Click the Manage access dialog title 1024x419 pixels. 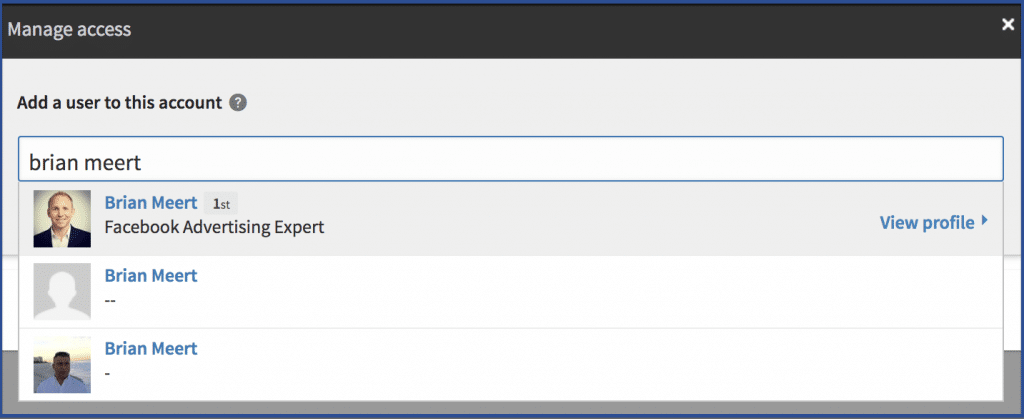pos(69,29)
